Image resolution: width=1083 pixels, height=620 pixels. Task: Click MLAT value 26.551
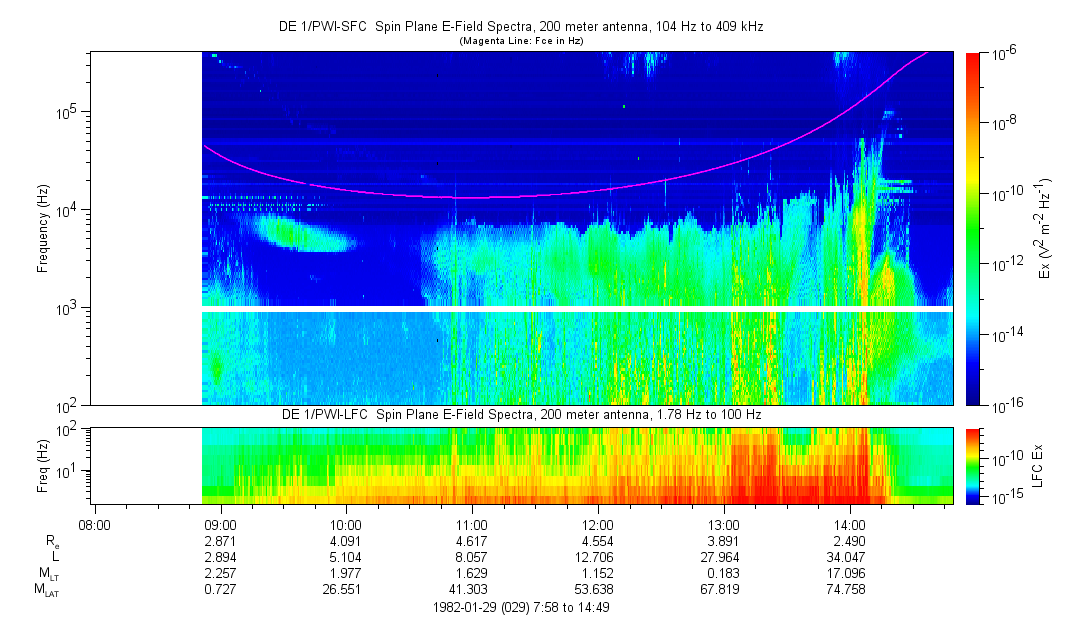click(x=343, y=589)
